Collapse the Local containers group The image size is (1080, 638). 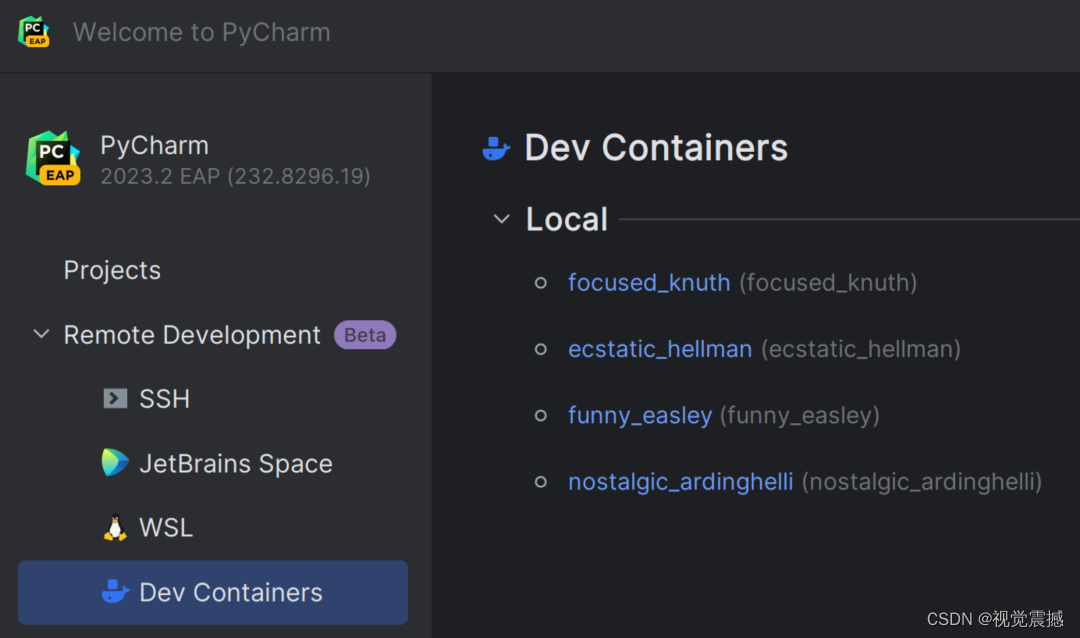tap(502, 219)
